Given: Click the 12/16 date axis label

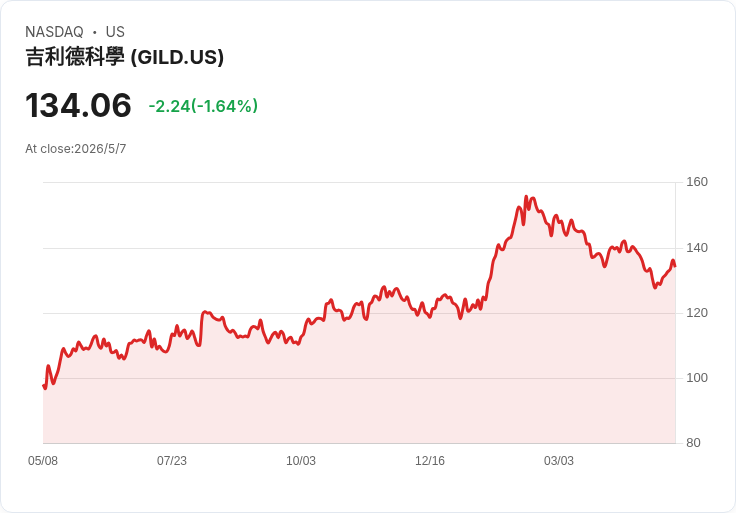Looking at the screenshot, I should click(x=429, y=461).
